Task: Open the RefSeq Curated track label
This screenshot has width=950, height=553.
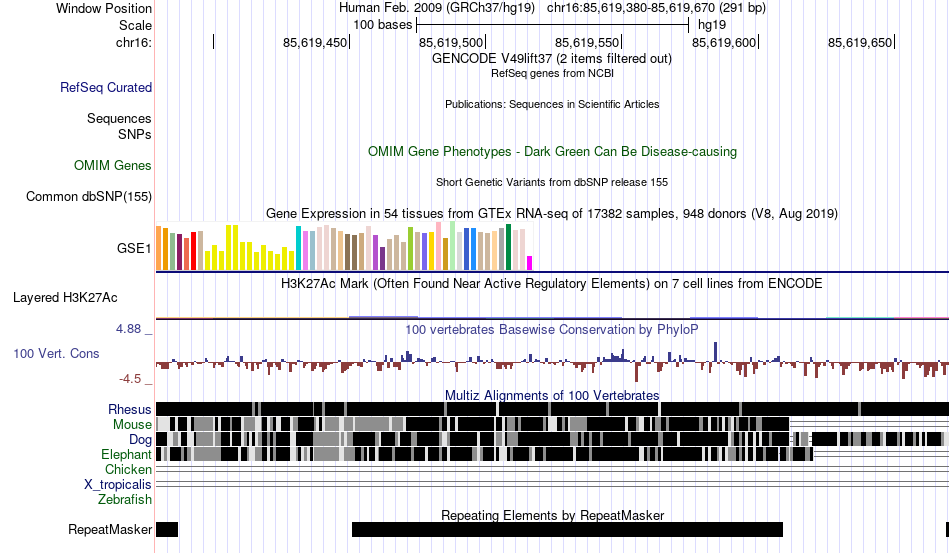Action: coord(106,87)
